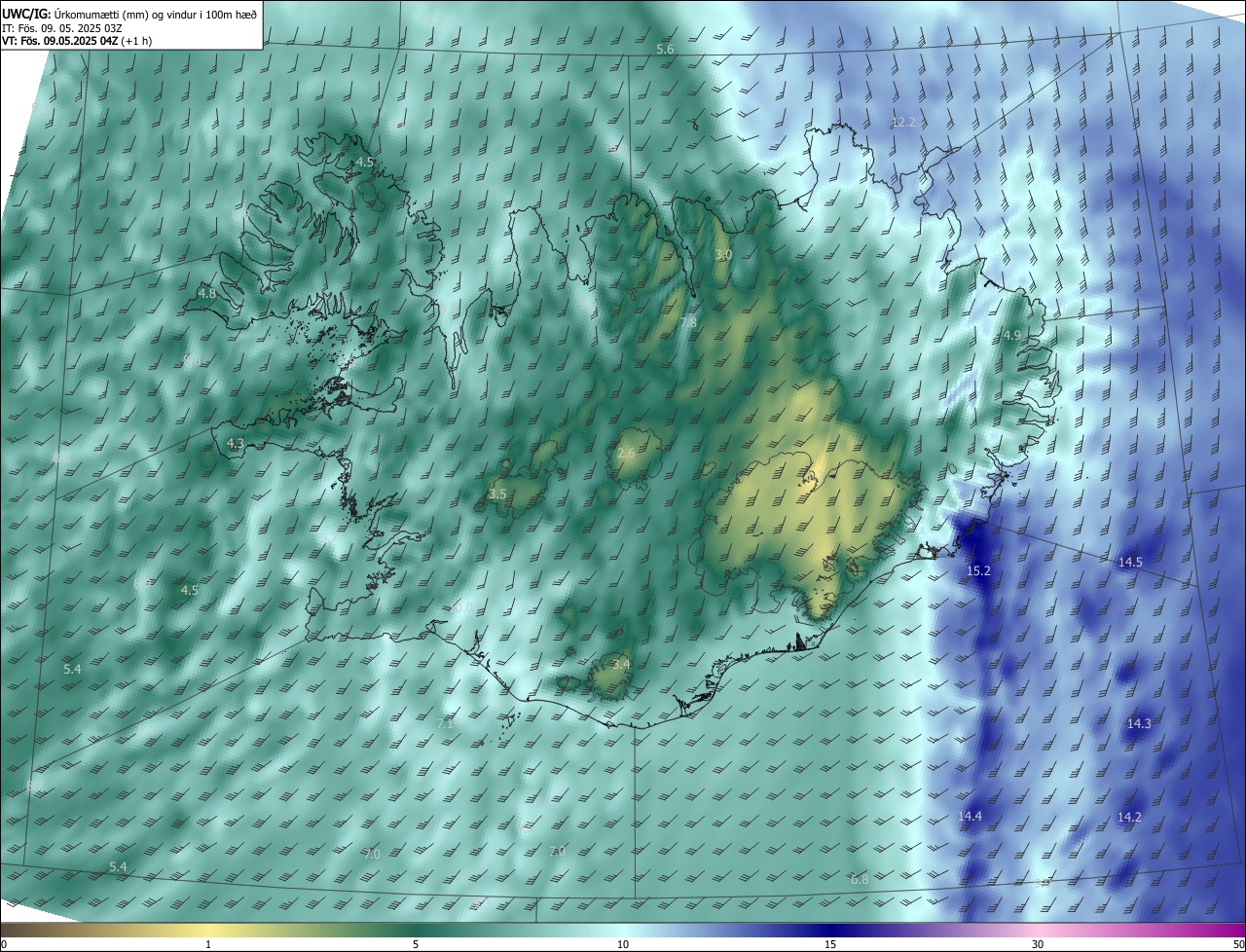Click the 4.3 value label on the map
The height and width of the screenshot is (952, 1246).
click(235, 443)
